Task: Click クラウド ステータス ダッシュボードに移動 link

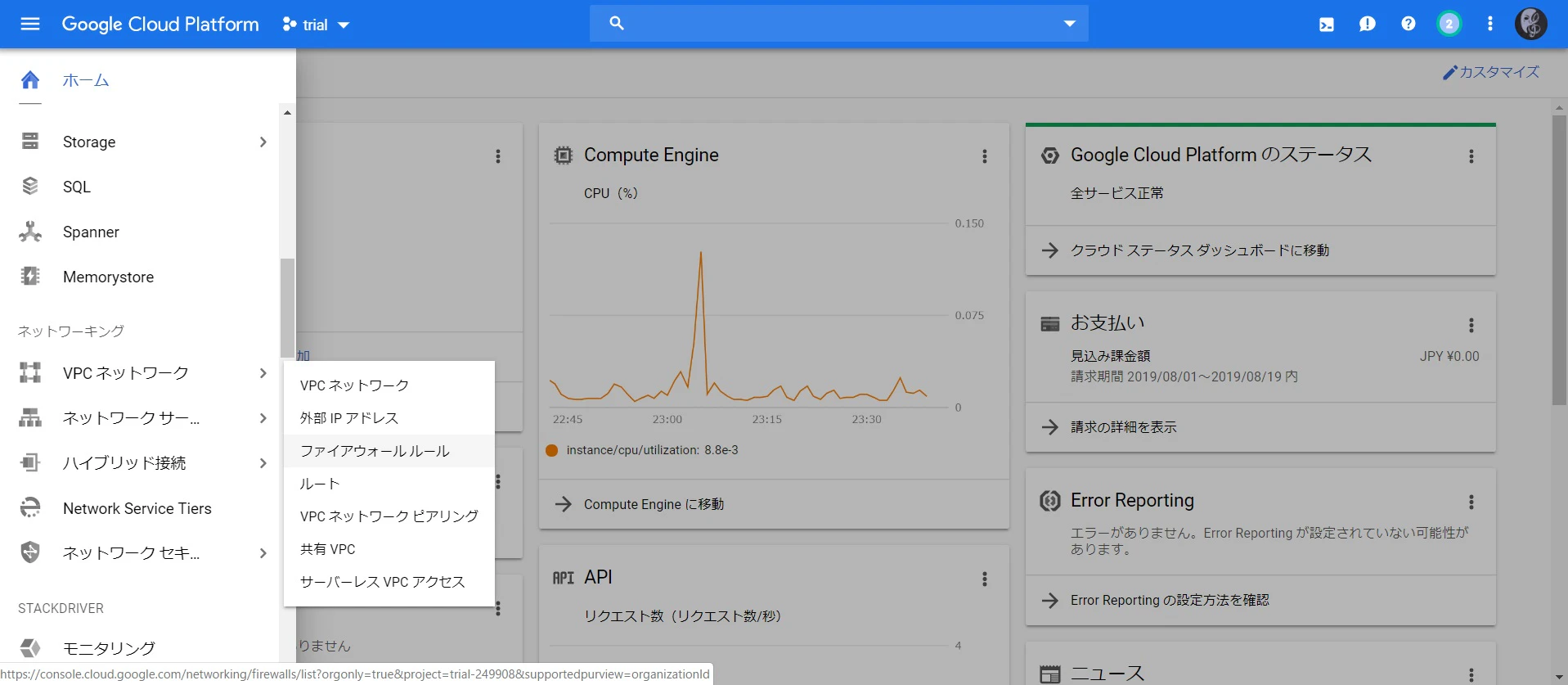Action: [x=1200, y=250]
